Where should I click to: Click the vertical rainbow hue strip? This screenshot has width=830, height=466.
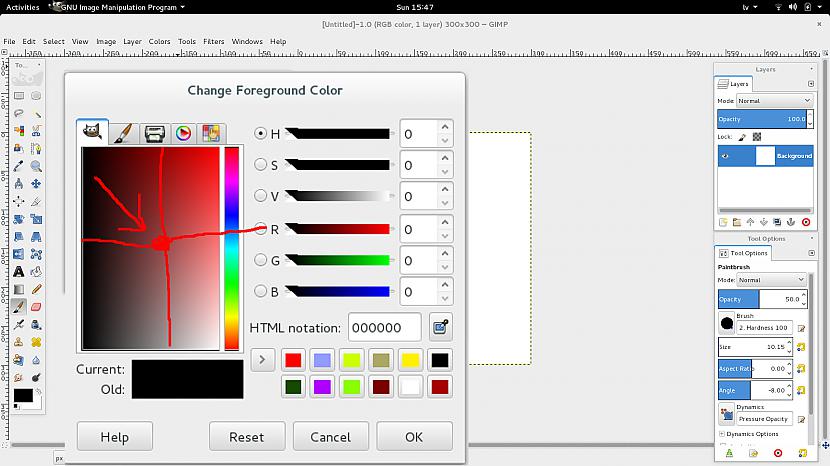(231, 248)
